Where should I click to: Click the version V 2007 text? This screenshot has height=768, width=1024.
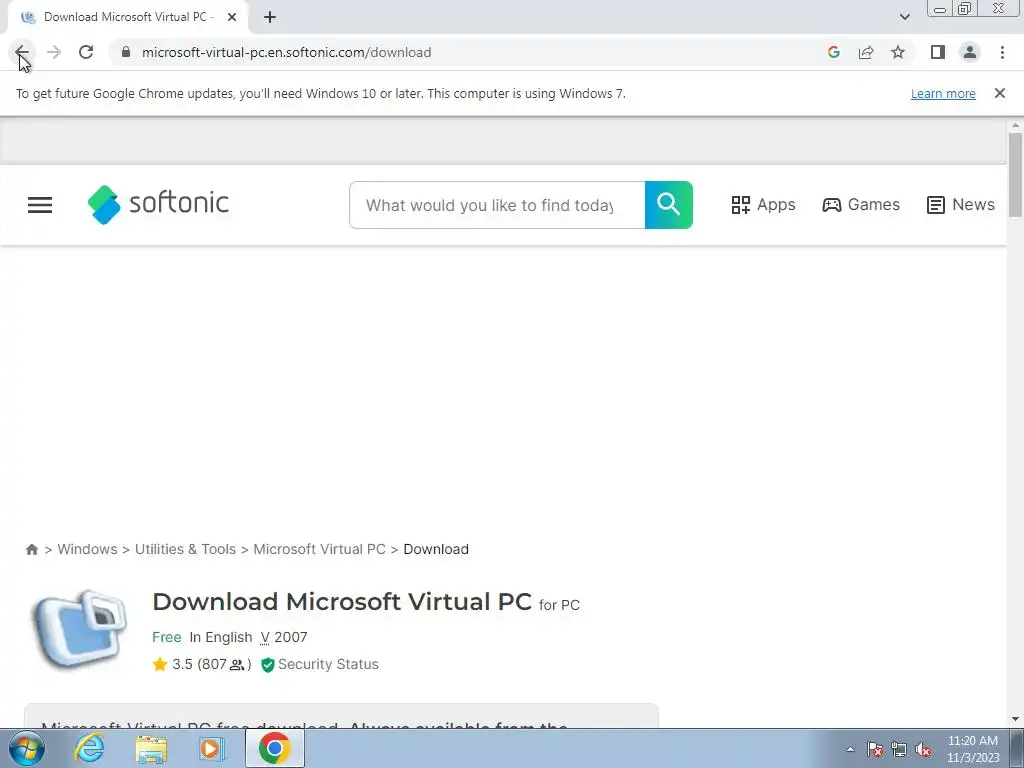[283, 637]
